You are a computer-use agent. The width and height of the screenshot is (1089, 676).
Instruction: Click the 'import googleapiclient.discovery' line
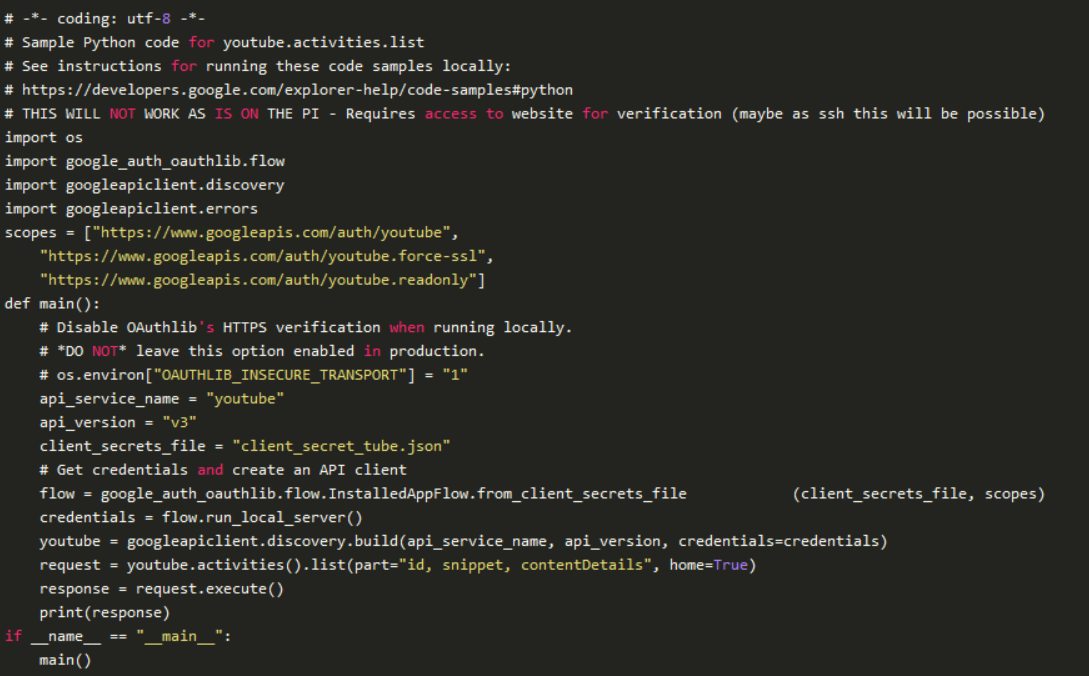[x=145, y=185]
